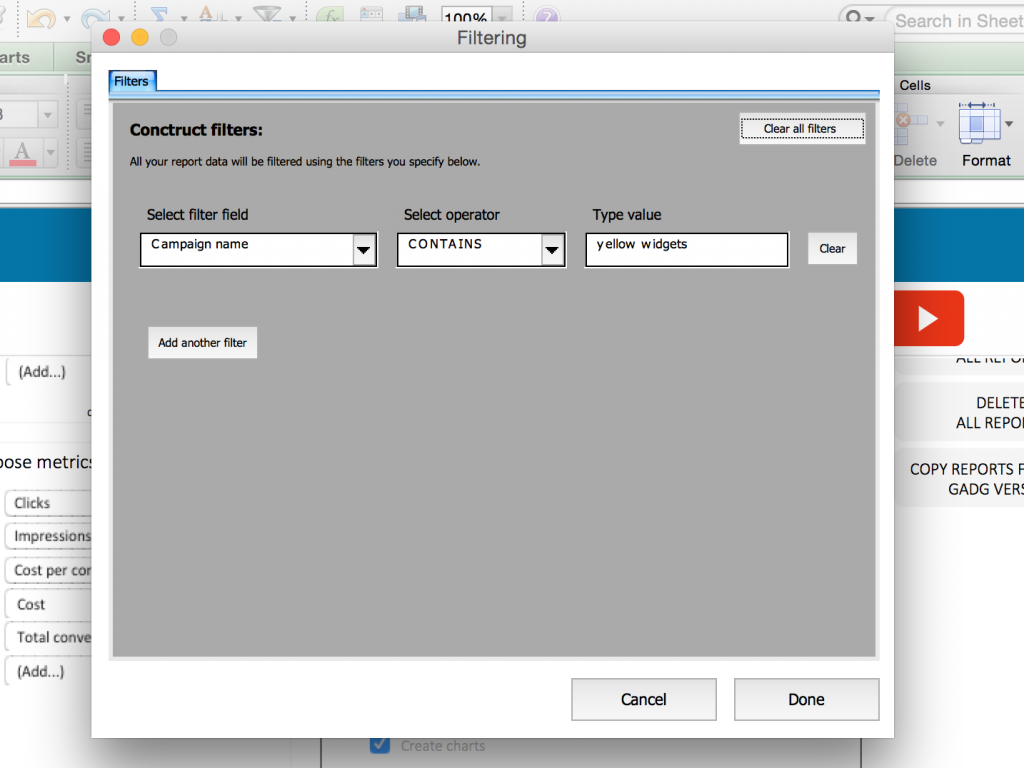This screenshot has height=768, width=1024.
Task: Select the Total conversions metric item
Action: [x=49, y=637]
